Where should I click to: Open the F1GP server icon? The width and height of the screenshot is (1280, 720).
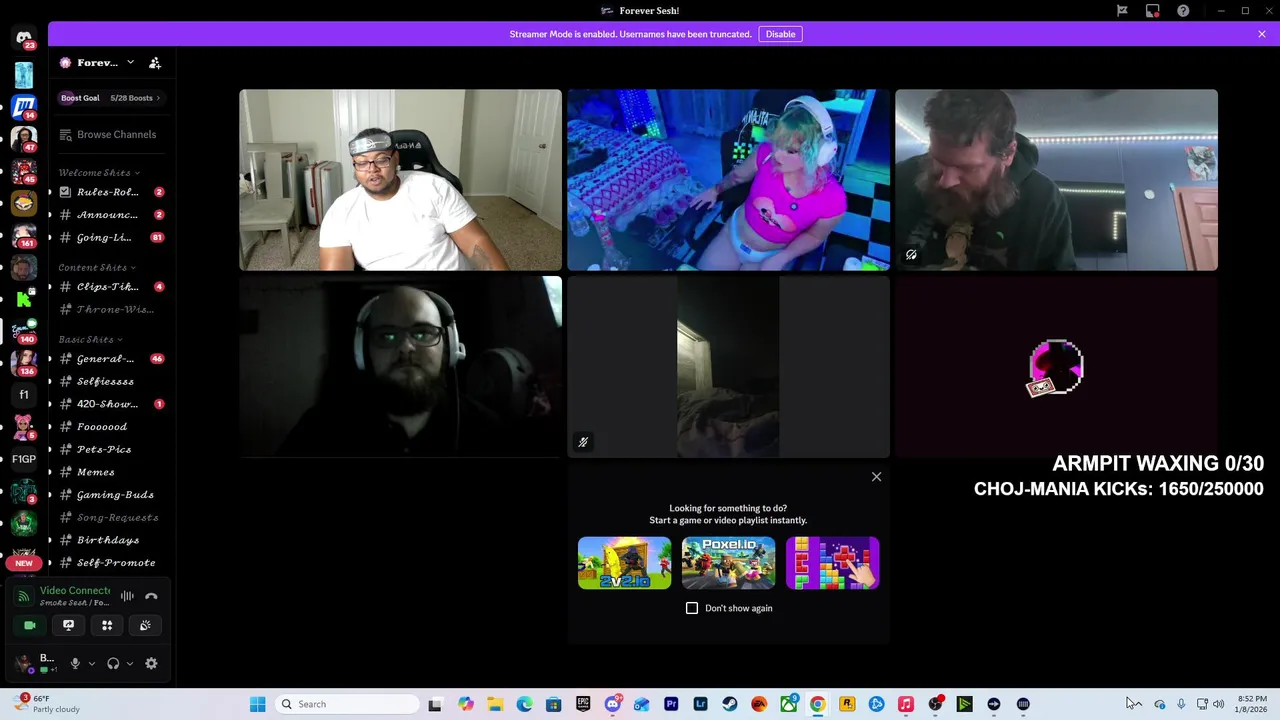(x=24, y=459)
